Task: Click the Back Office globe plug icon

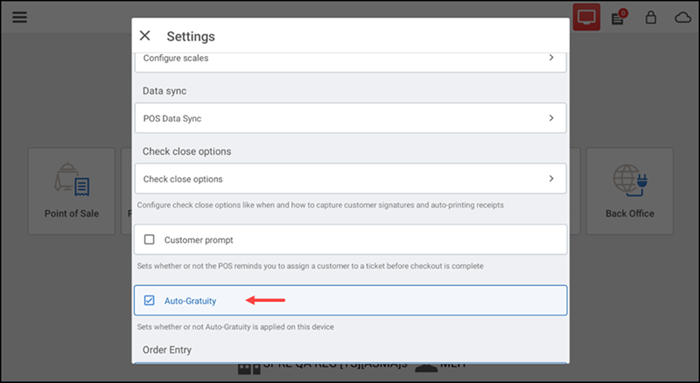Action: click(x=630, y=180)
